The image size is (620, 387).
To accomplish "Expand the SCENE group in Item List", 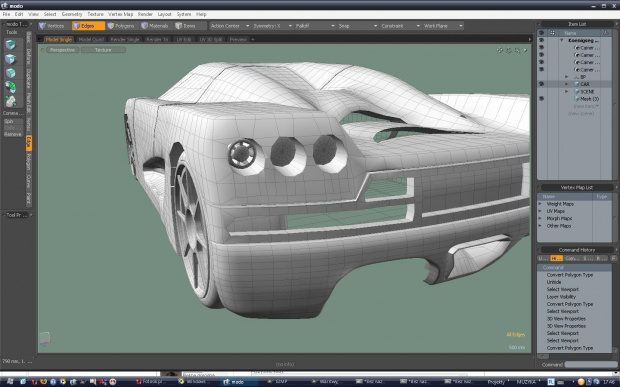I will click(x=567, y=91).
